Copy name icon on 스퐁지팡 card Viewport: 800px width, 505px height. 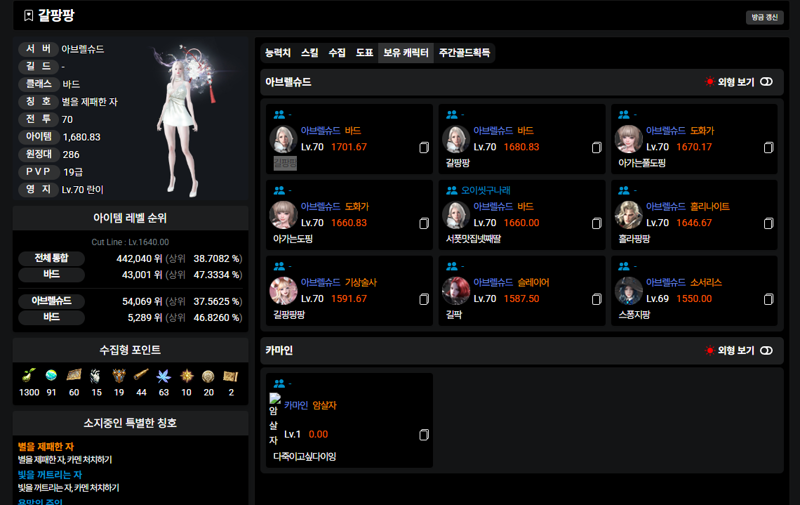[x=768, y=299]
